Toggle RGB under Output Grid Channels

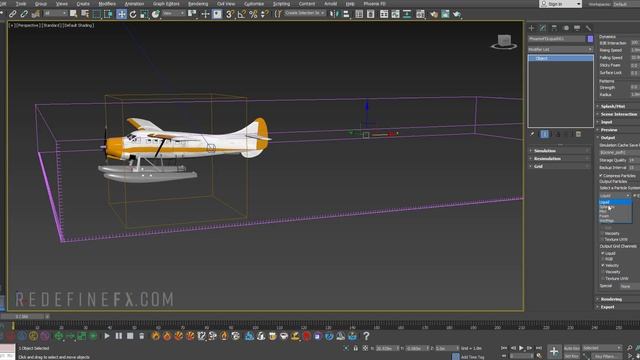603,259
